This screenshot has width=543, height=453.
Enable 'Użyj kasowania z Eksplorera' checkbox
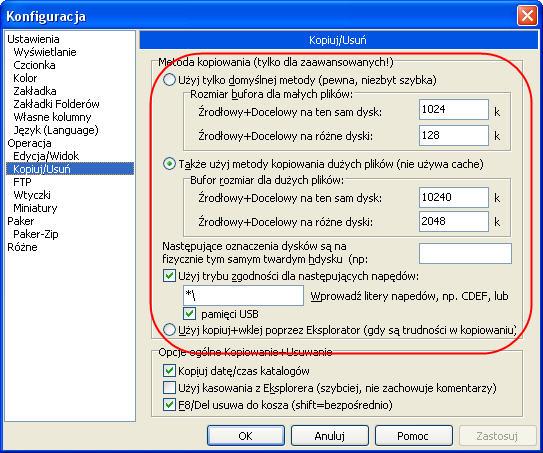(169, 388)
